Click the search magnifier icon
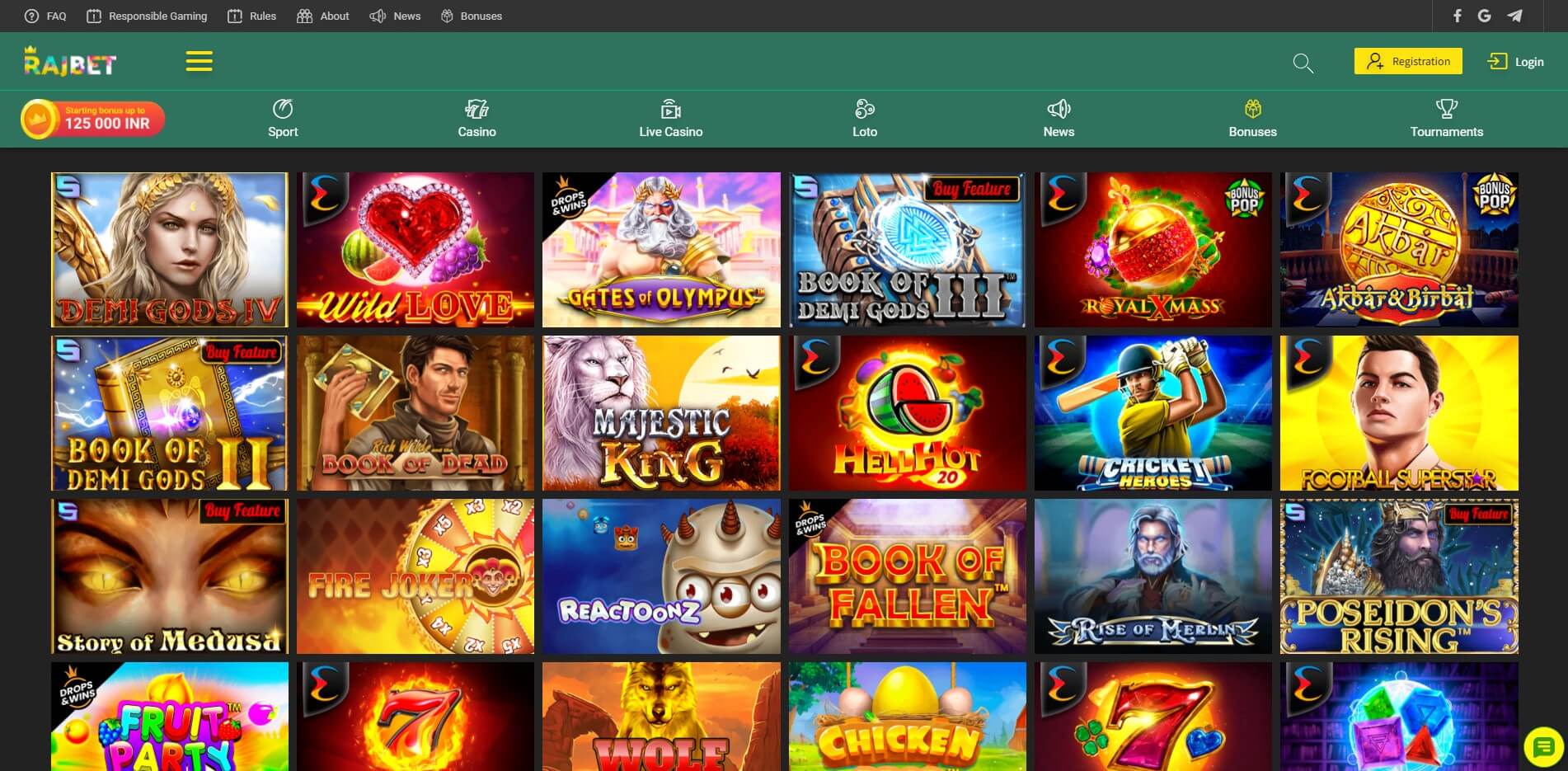Screen dimensions: 1568x771 1303,63
